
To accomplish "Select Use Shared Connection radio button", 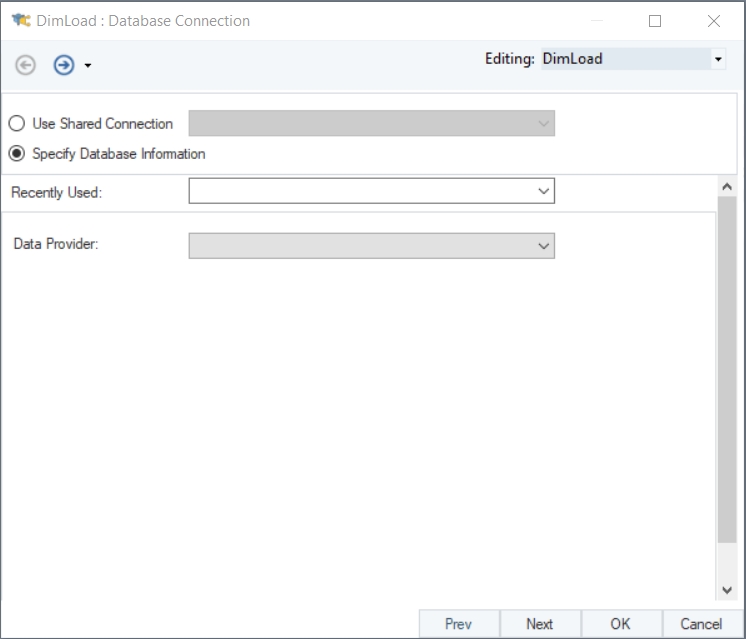I will tap(17, 123).
